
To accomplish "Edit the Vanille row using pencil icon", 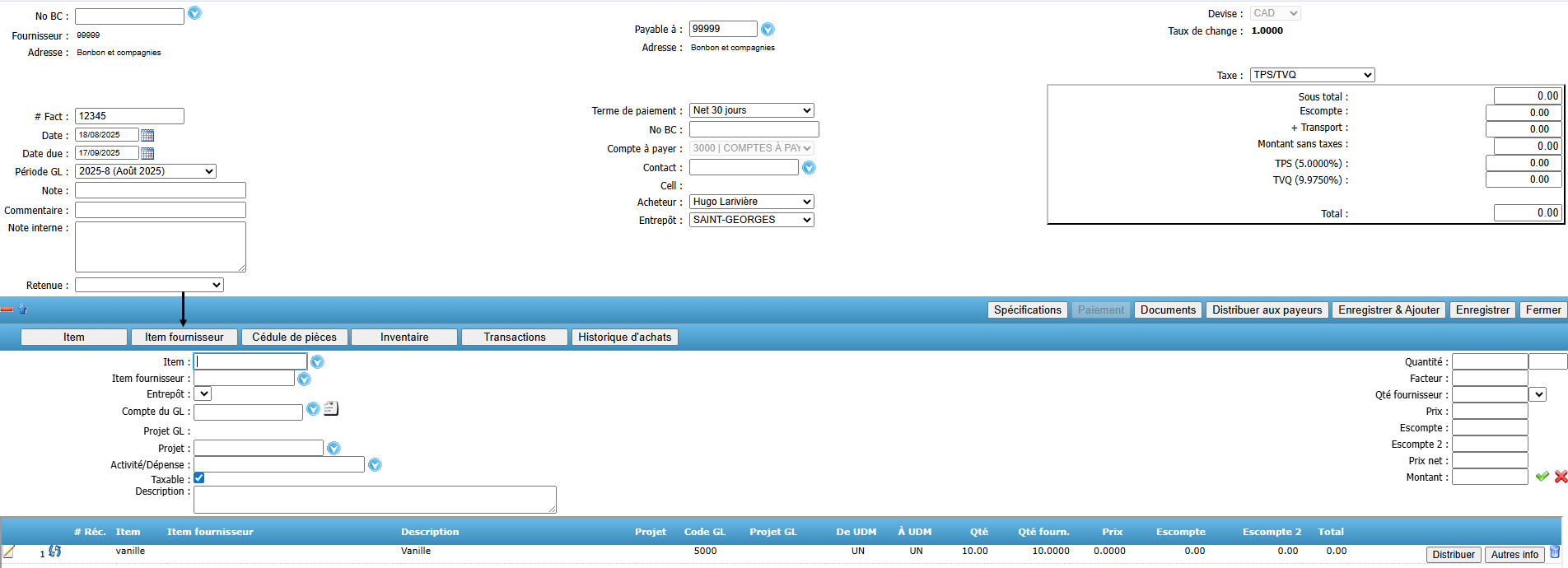I will 9,552.
